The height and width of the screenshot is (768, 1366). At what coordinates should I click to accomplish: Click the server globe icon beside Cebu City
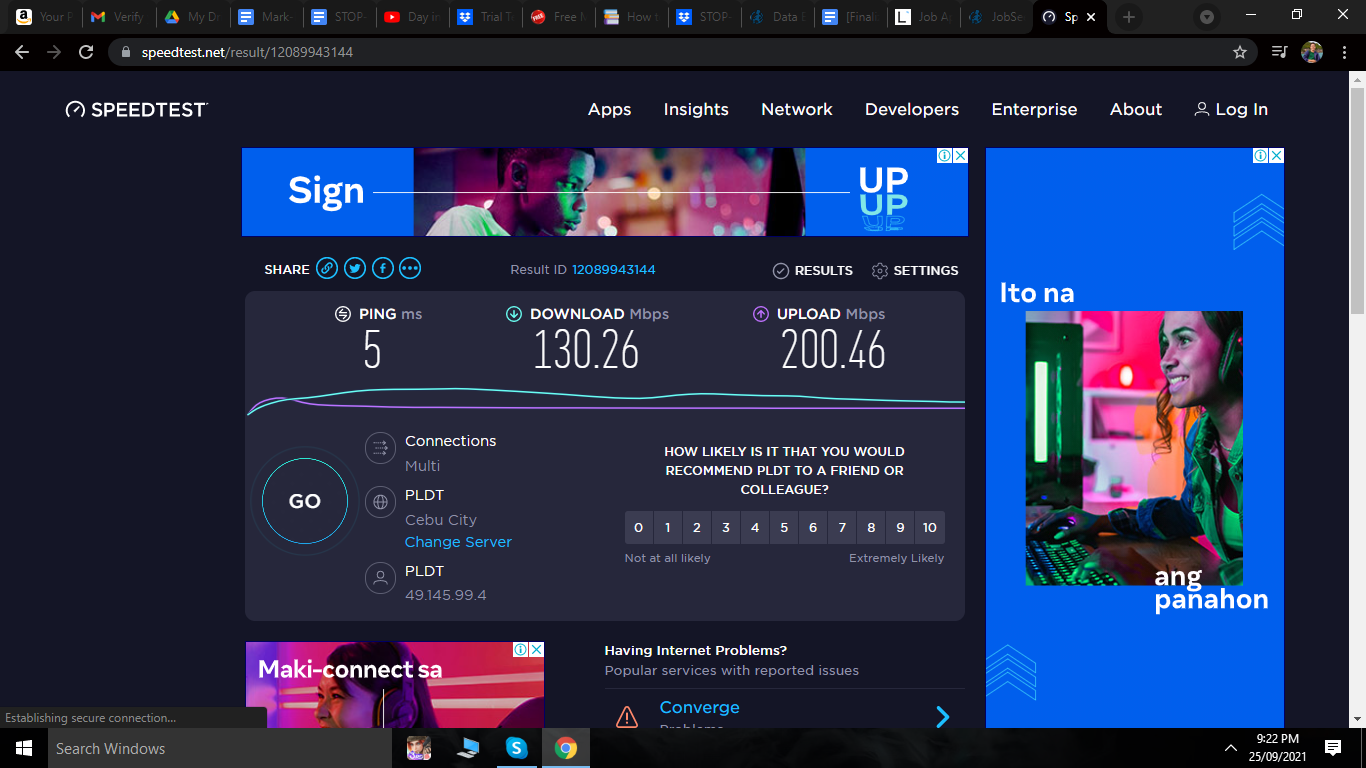click(380, 502)
